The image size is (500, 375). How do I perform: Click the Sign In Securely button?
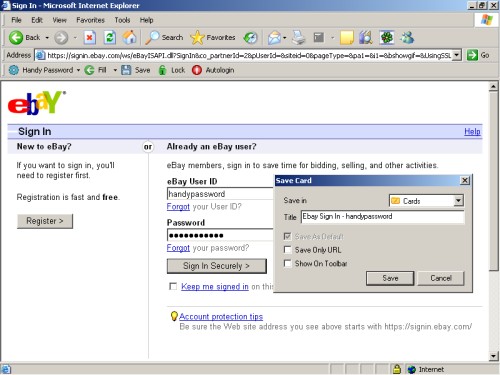(x=217, y=266)
